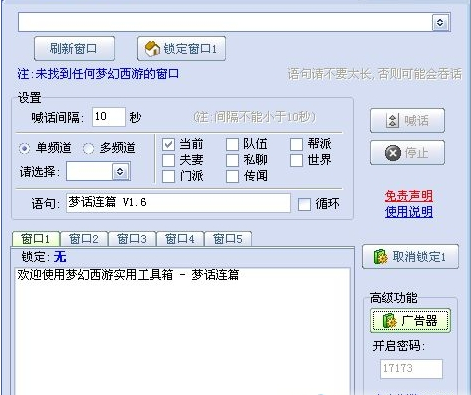
Task: Click the red X stop icon
Action: coord(393,153)
